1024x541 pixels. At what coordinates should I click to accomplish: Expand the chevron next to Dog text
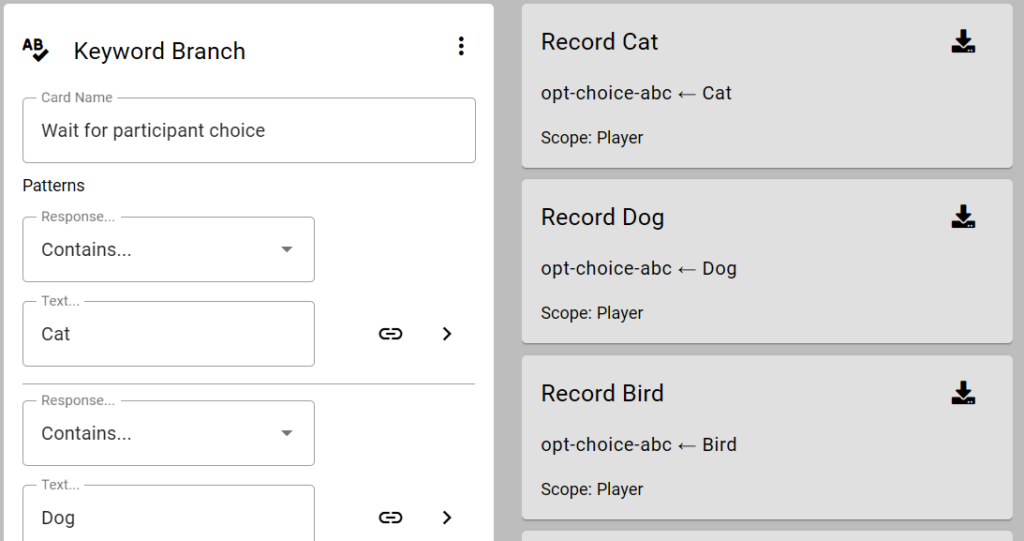pos(447,517)
